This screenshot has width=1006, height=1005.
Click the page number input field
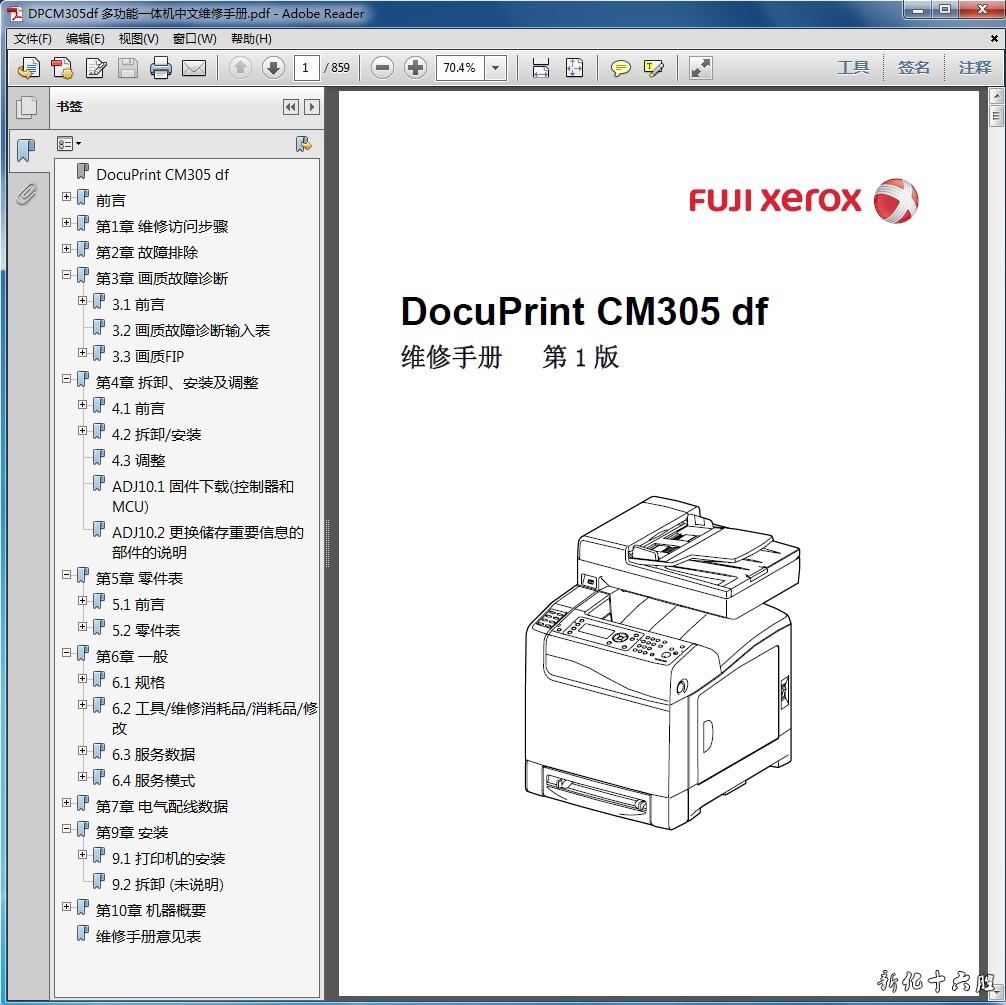point(307,68)
